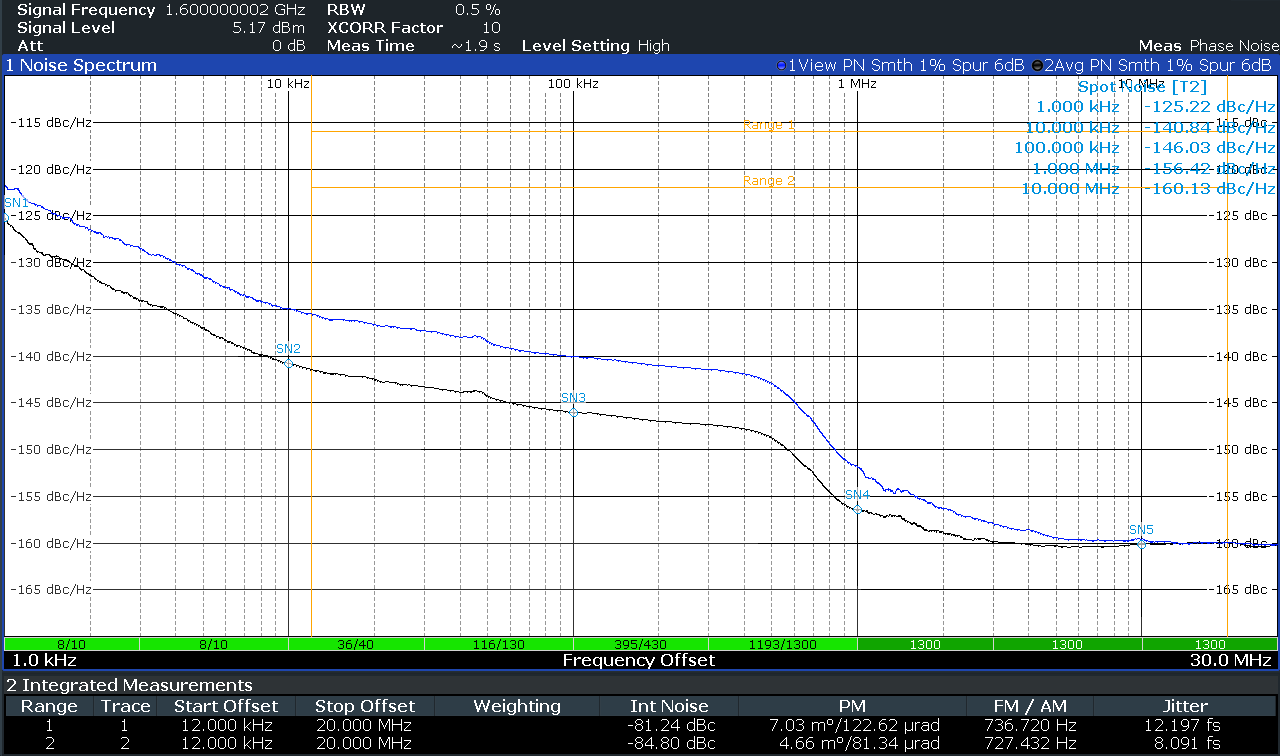Open the Level Setting High field
Viewport: 1280px width, 756px height.
tap(596, 46)
